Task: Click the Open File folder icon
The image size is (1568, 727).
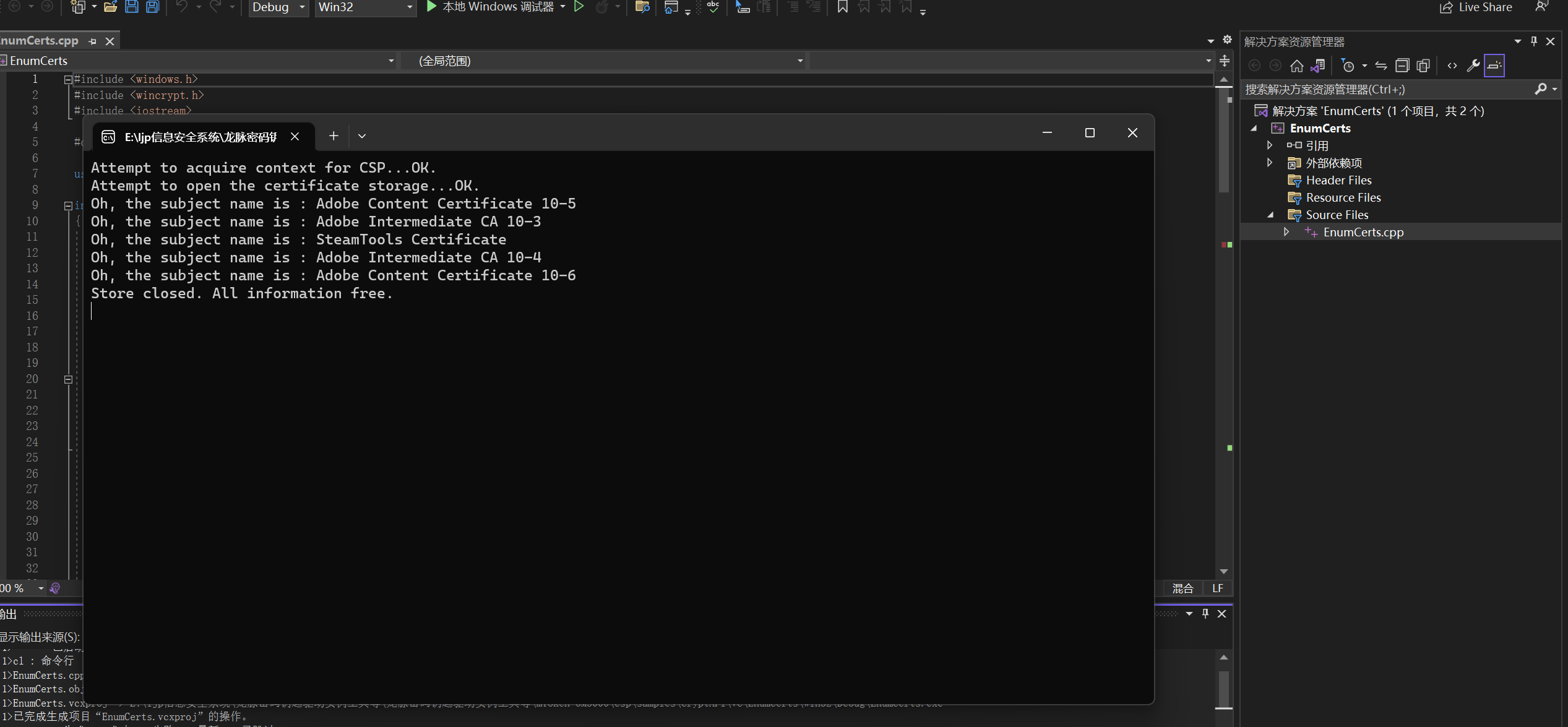Action: click(111, 7)
